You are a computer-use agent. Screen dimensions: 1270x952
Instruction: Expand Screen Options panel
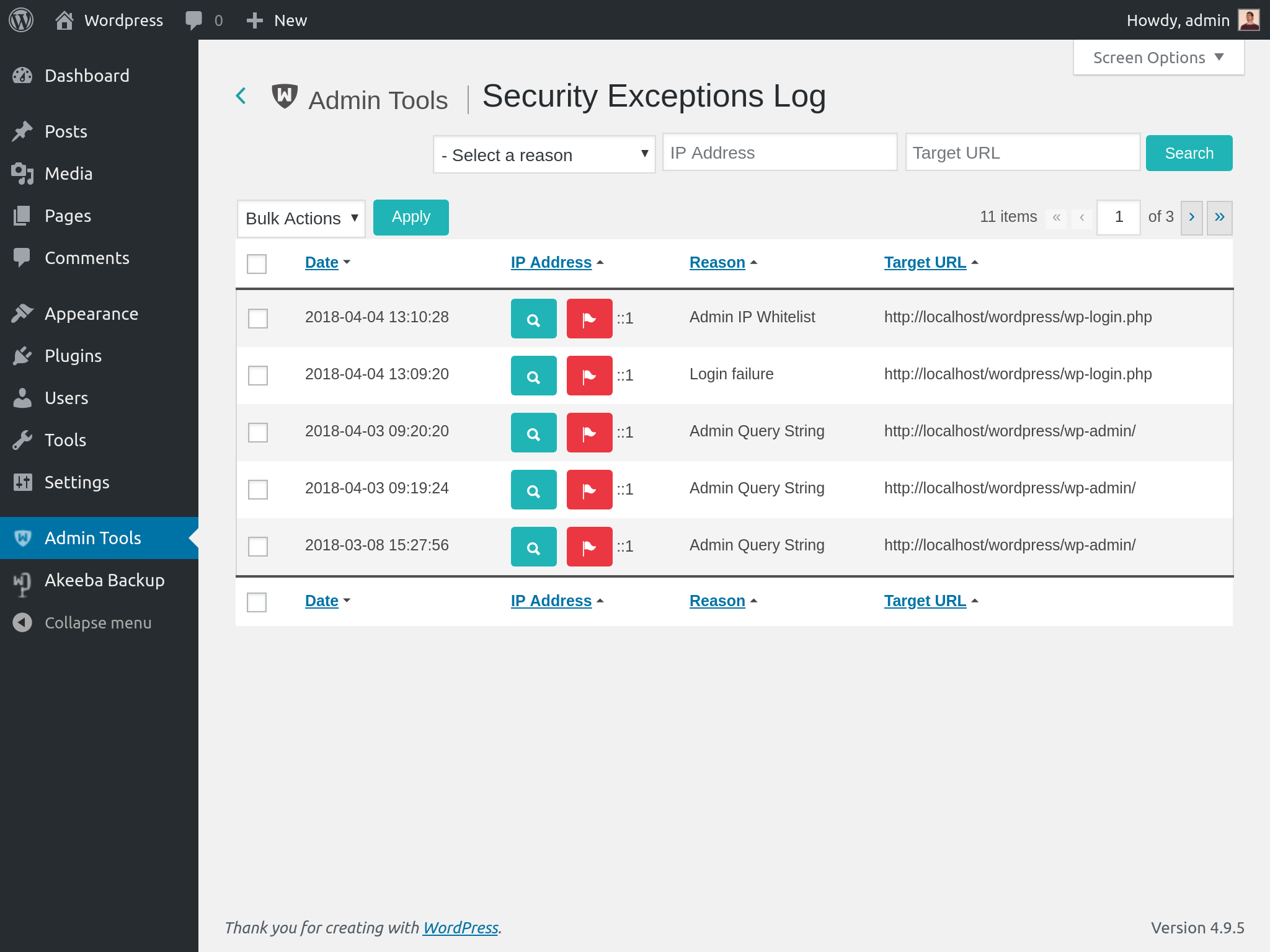point(1158,58)
